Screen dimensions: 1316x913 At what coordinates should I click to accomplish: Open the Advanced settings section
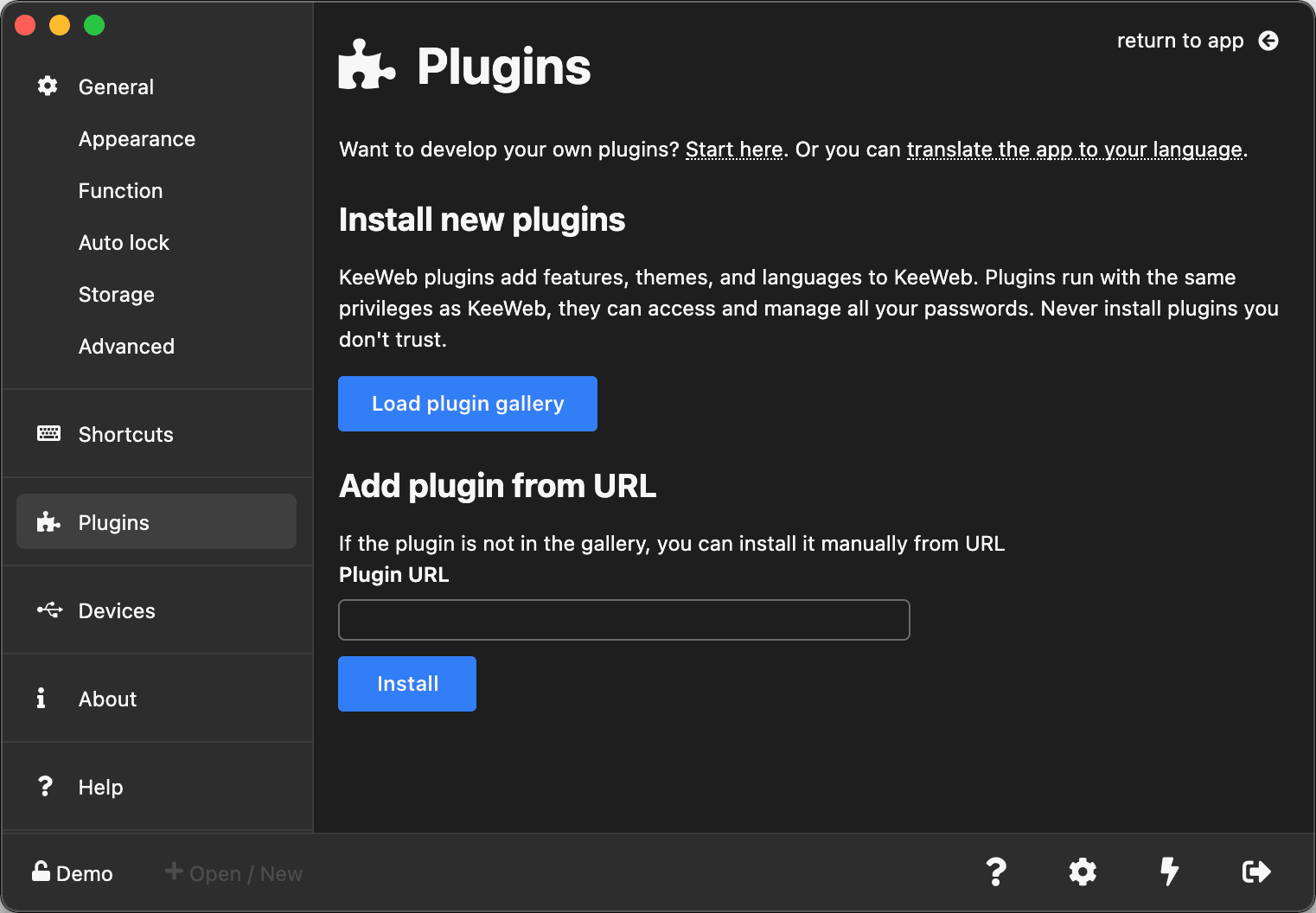(126, 347)
